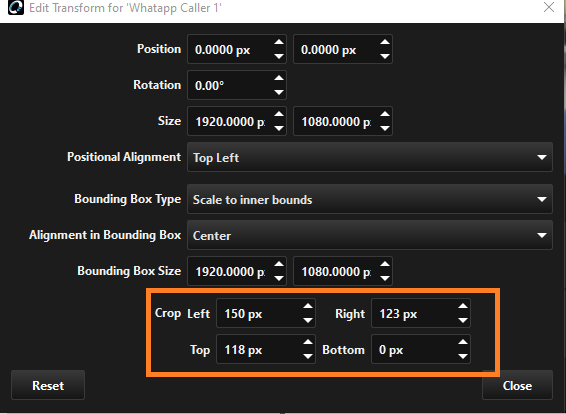566x414 pixels.
Task: Click the Close button
Action: 517,385
